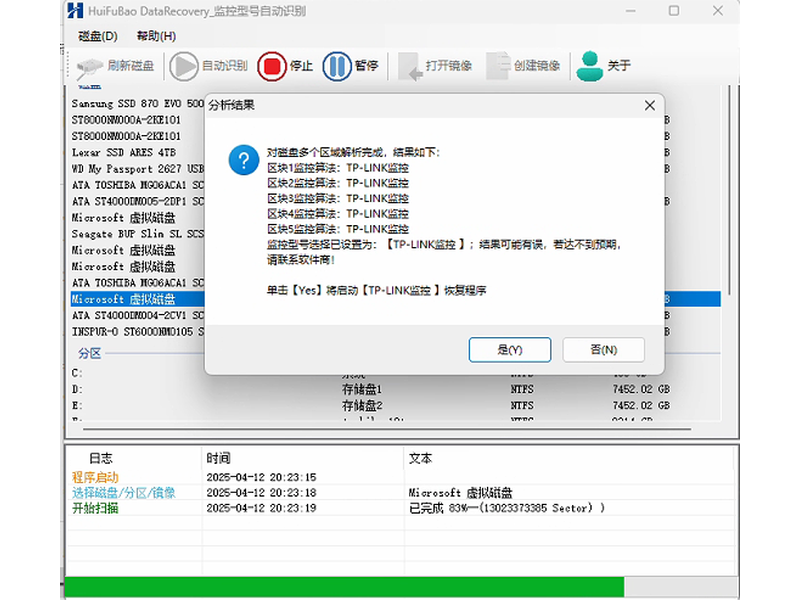Click the Refresh Disk (刷新磁盘) toolbar icon

click(x=89, y=67)
